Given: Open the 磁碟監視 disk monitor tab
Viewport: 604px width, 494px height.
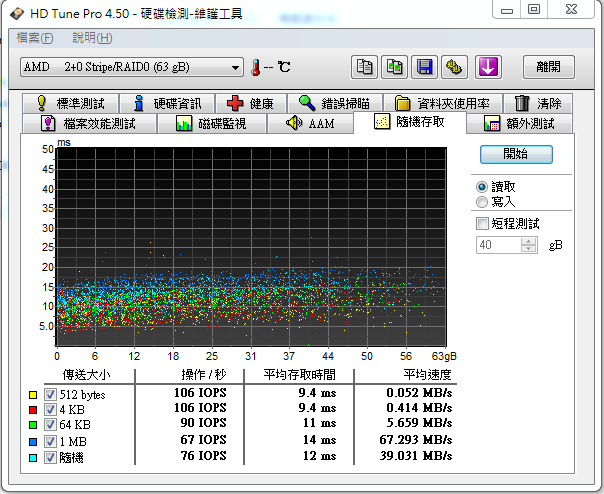Looking at the screenshot, I should pyautogui.click(x=211, y=123).
